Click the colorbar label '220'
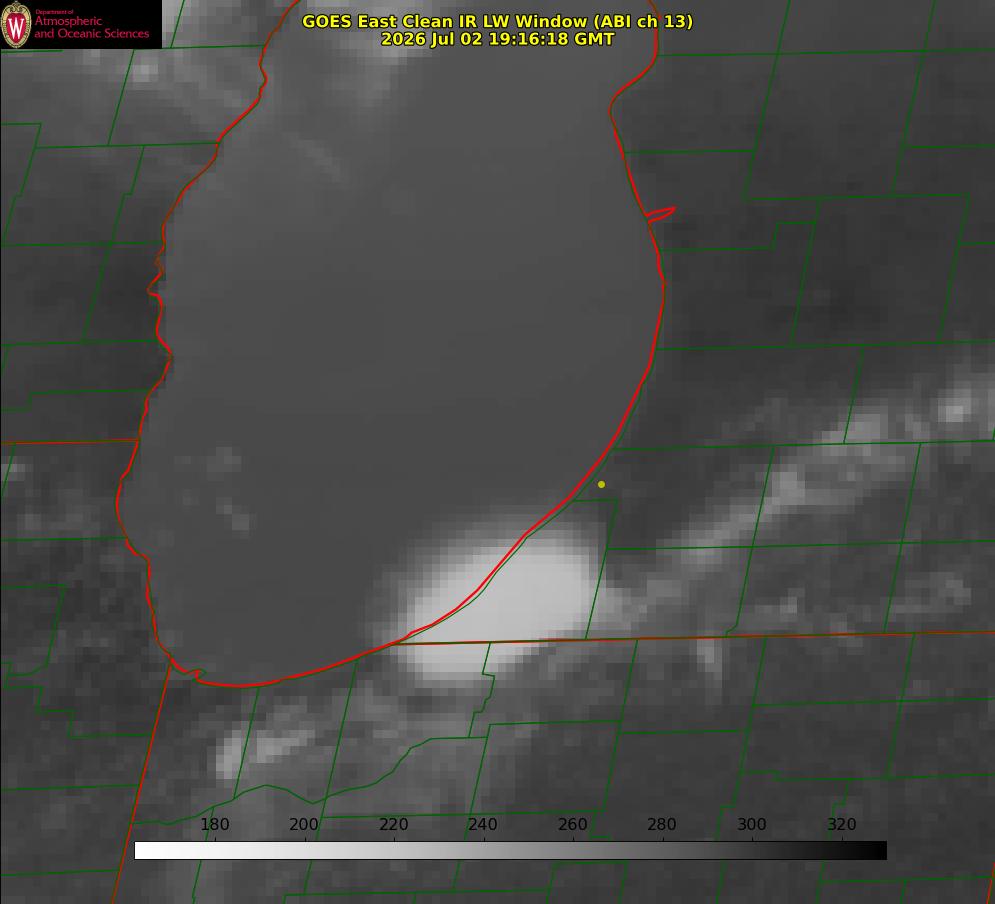995x904 pixels. (x=393, y=824)
